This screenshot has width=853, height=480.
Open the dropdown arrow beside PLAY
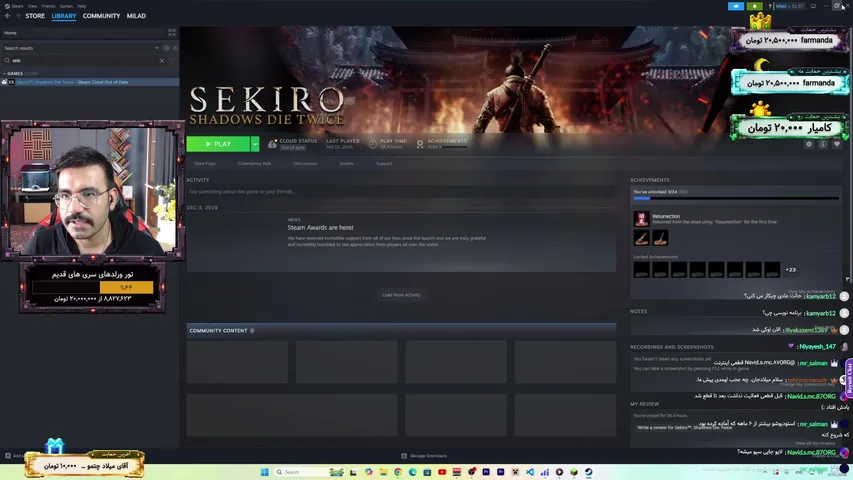(255, 144)
